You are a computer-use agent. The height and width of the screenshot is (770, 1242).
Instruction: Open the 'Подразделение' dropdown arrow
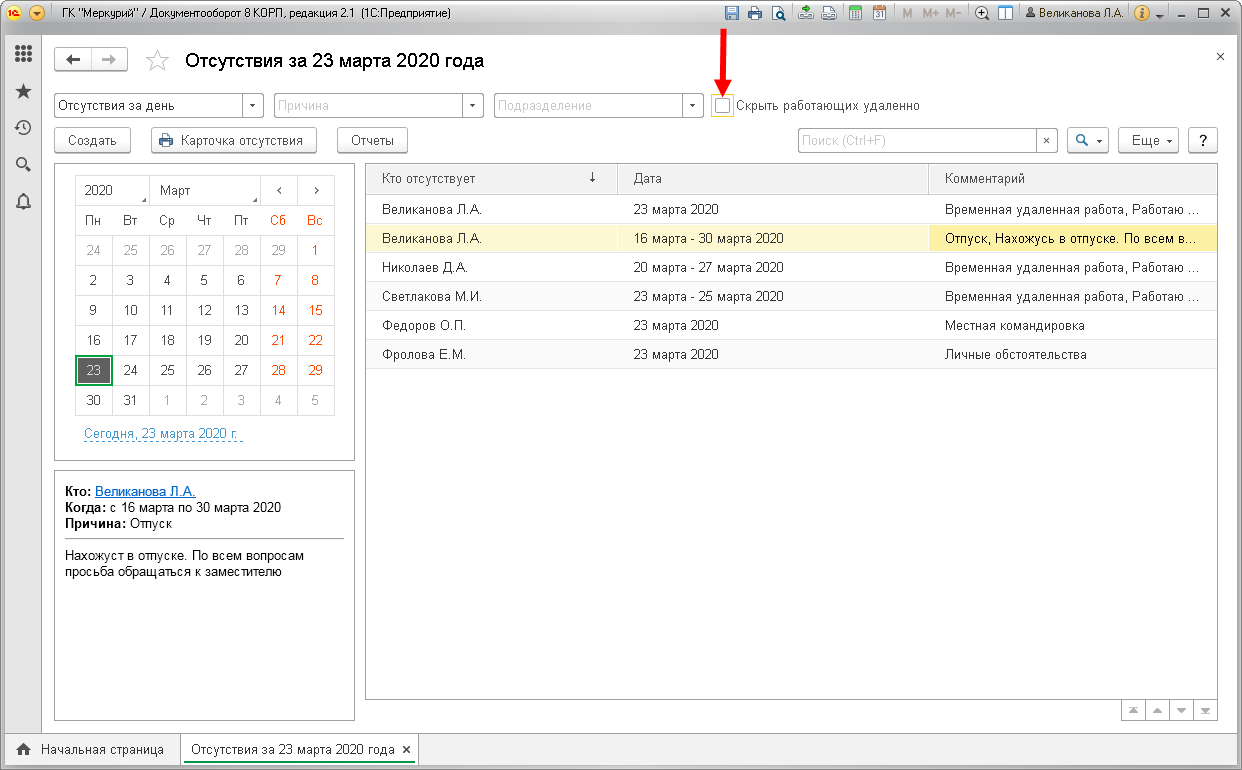(x=693, y=105)
